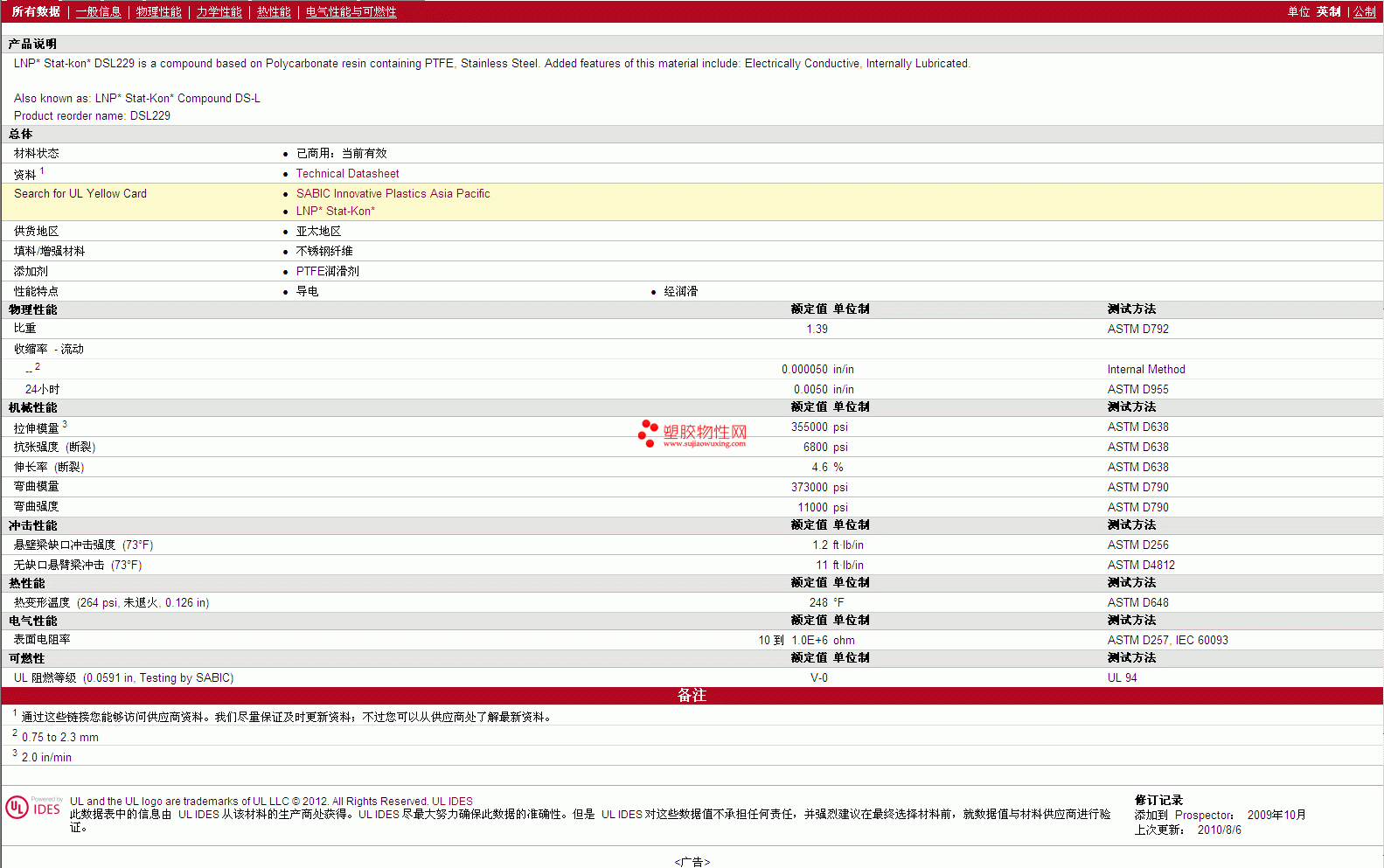Image resolution: width=1384 pixels, height=868 pixels.
Task: Select the 2010/8/6 last updated date
Action: point(1219,830)
